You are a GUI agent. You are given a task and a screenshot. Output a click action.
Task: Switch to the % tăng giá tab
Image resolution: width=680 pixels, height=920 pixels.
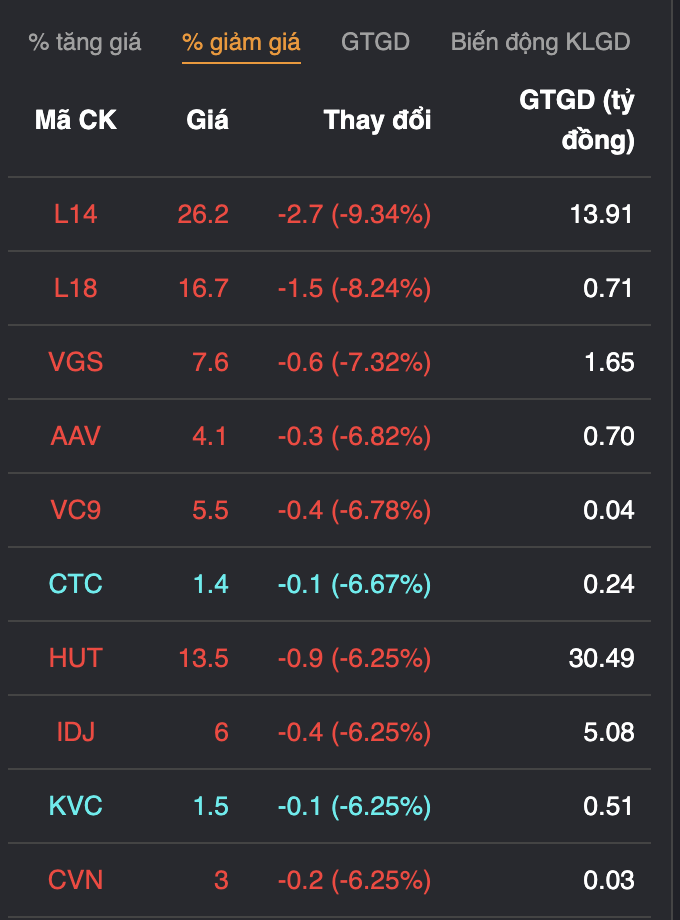(x=85, y=42)
